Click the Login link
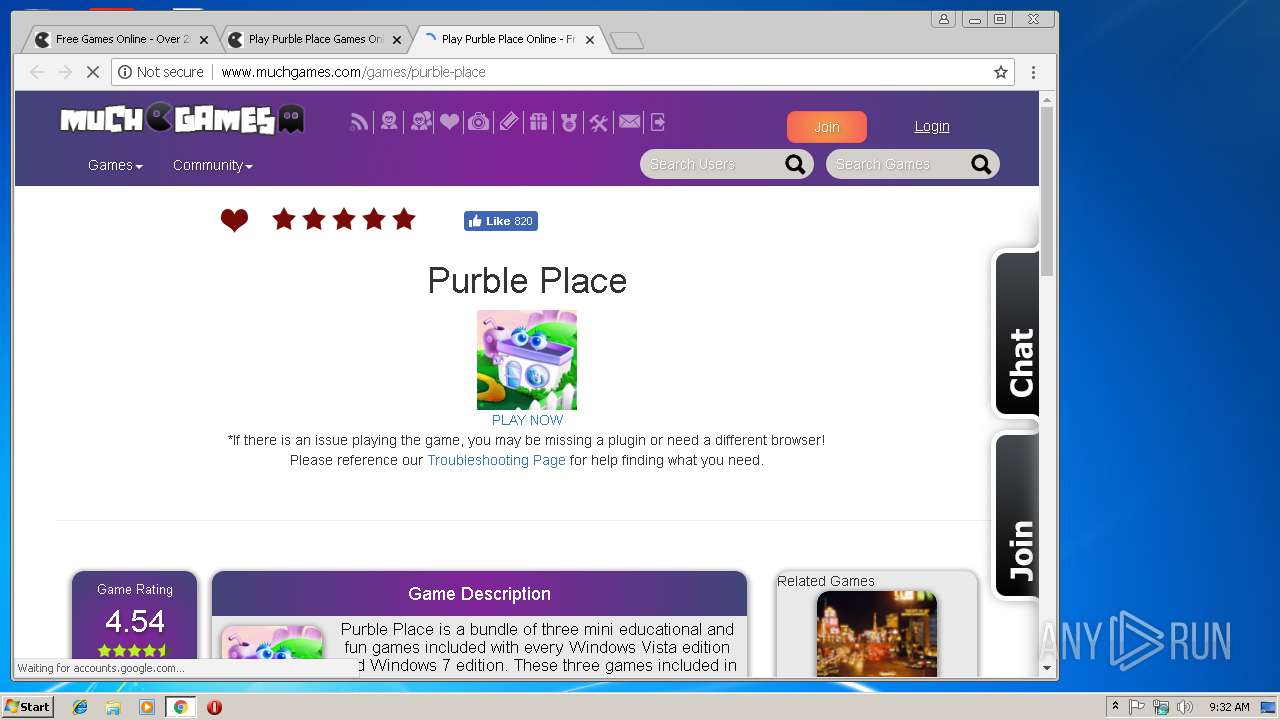This screenshot has width=1280, height=720. 932,126
